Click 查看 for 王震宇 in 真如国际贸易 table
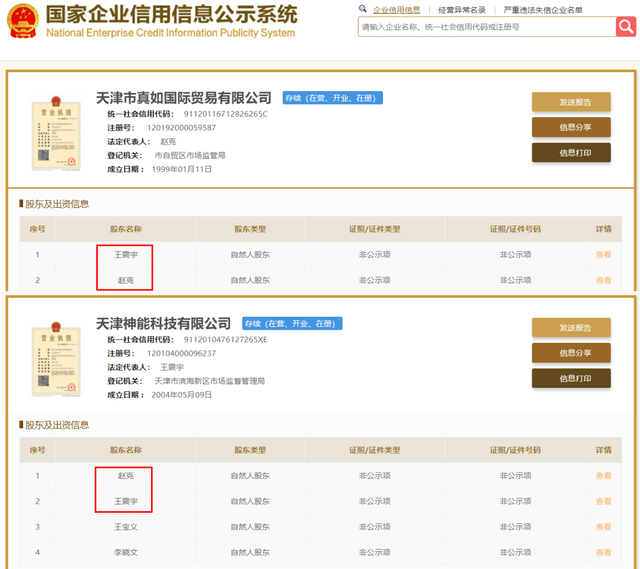640x569 pixels. coord(603,255)
